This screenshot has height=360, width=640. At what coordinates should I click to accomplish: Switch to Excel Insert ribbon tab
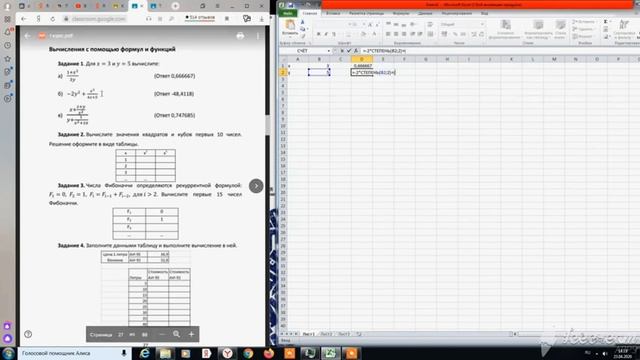(x=333, y=13)
